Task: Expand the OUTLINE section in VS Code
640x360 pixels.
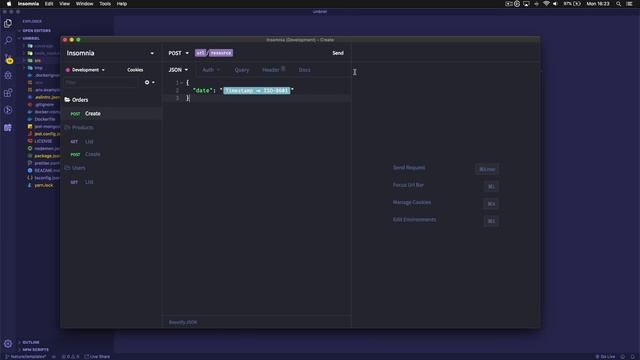Action: (x=29, y=342)
